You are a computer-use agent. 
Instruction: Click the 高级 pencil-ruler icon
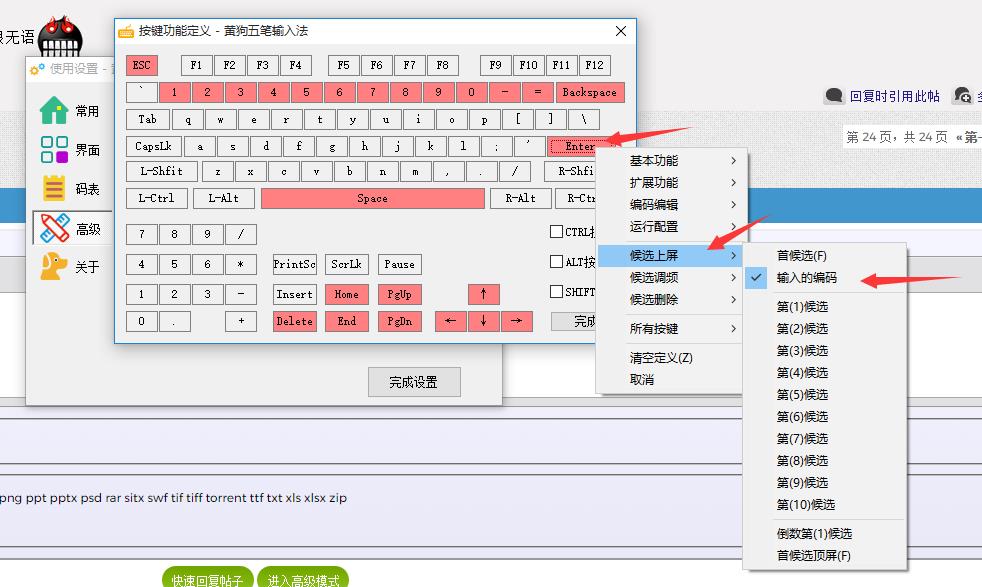54,229
